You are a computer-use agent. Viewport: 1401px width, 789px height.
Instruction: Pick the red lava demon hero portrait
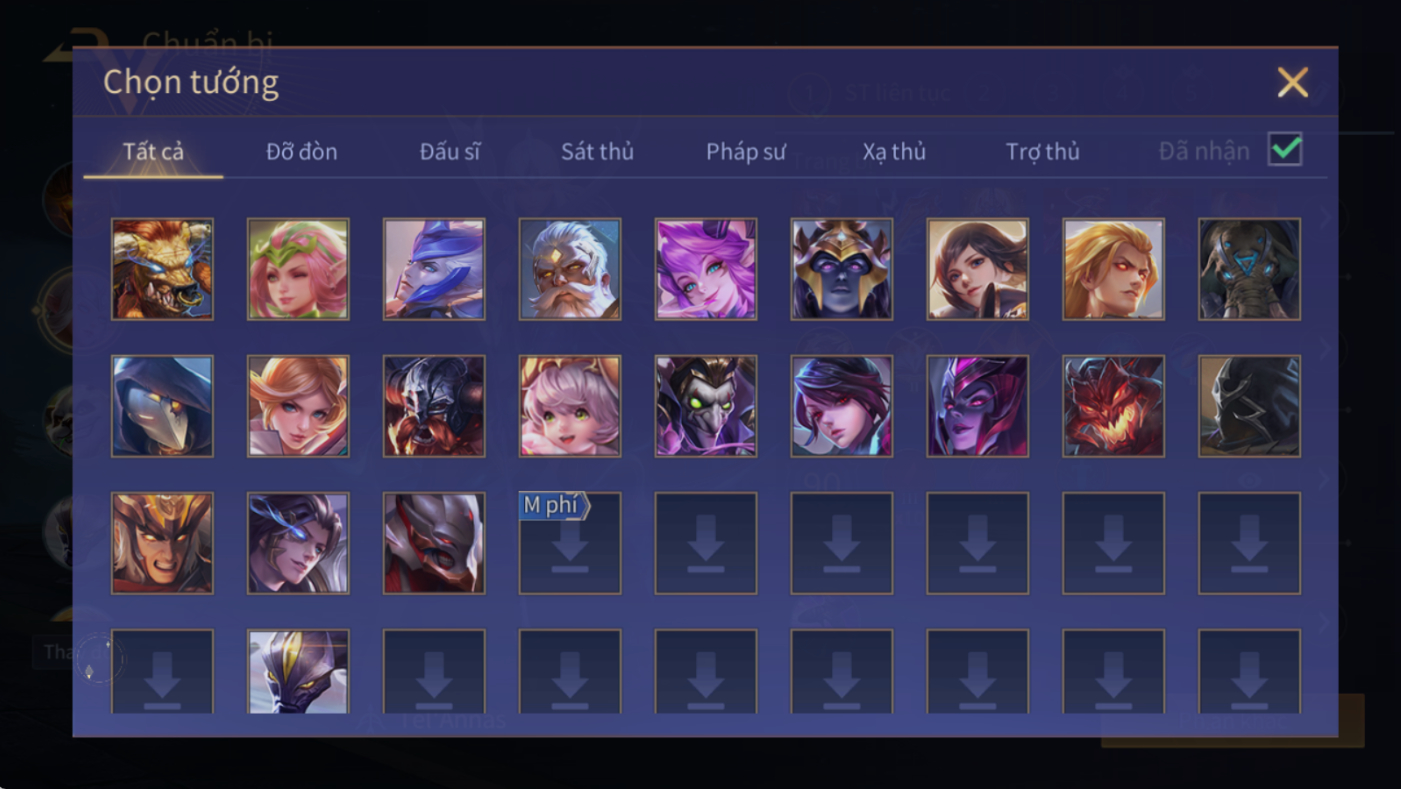pos(1114,406)
